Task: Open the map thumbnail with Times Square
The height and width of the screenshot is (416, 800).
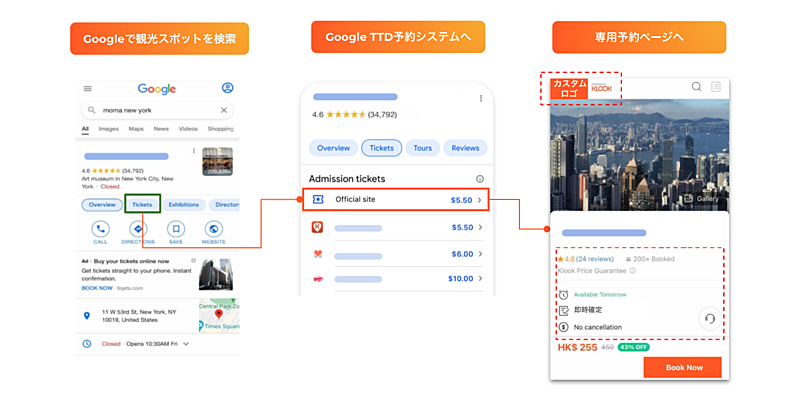Action: (219, 315)
